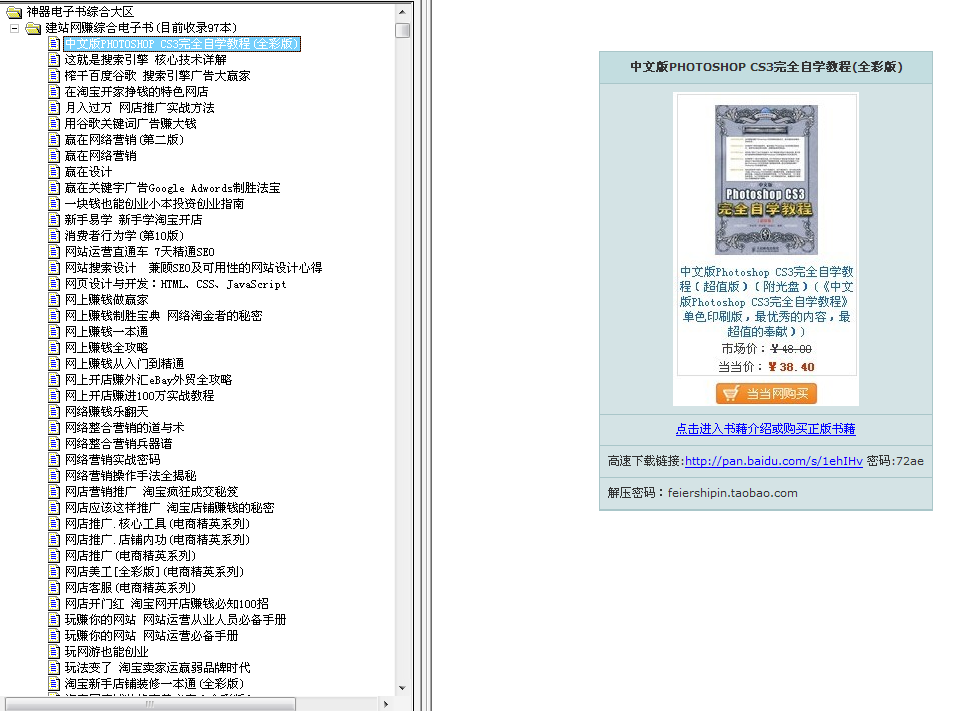The width and height of the screenshot is (971, 711).
Task: Open 点击进入书籍介绍或购买正版书籍 link
Action: (765, 429)
